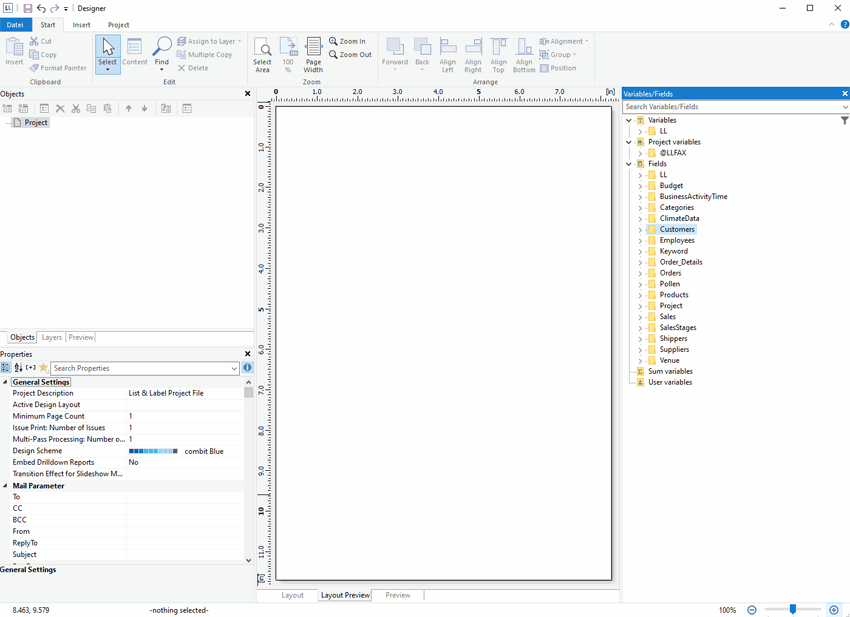Expand the Customers field folder
Screen dimensions: 850x617
640,230
